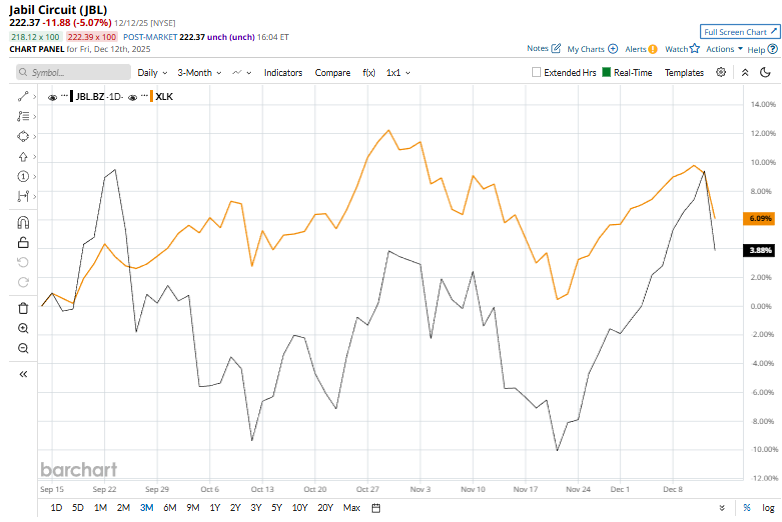Open the 3-Month period dropdown
The height and width of the screenshot is (522, 782).
[x=199, y=73]
